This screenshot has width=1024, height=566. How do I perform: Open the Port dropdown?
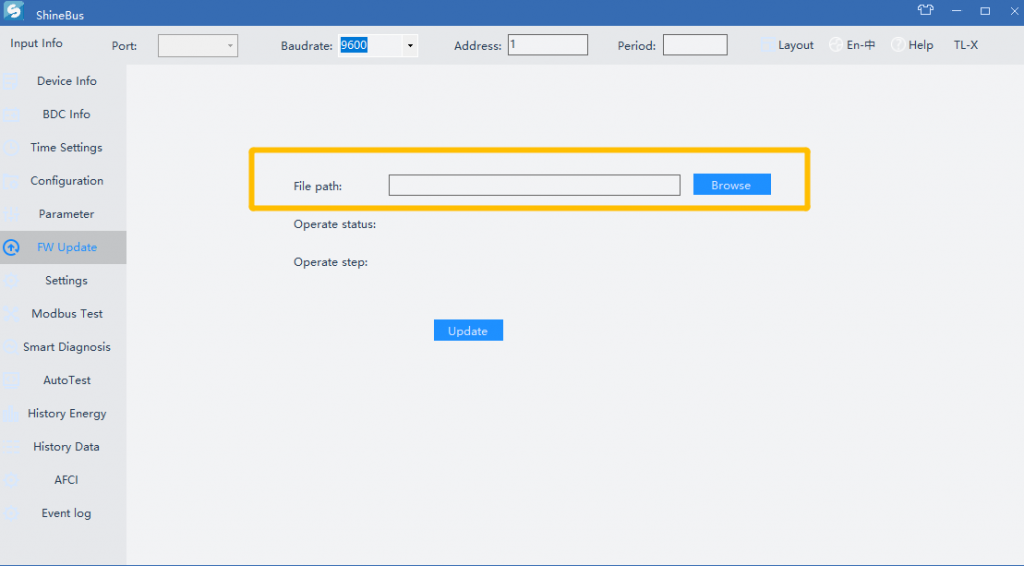pyautogui.click(x=198, y=46)
